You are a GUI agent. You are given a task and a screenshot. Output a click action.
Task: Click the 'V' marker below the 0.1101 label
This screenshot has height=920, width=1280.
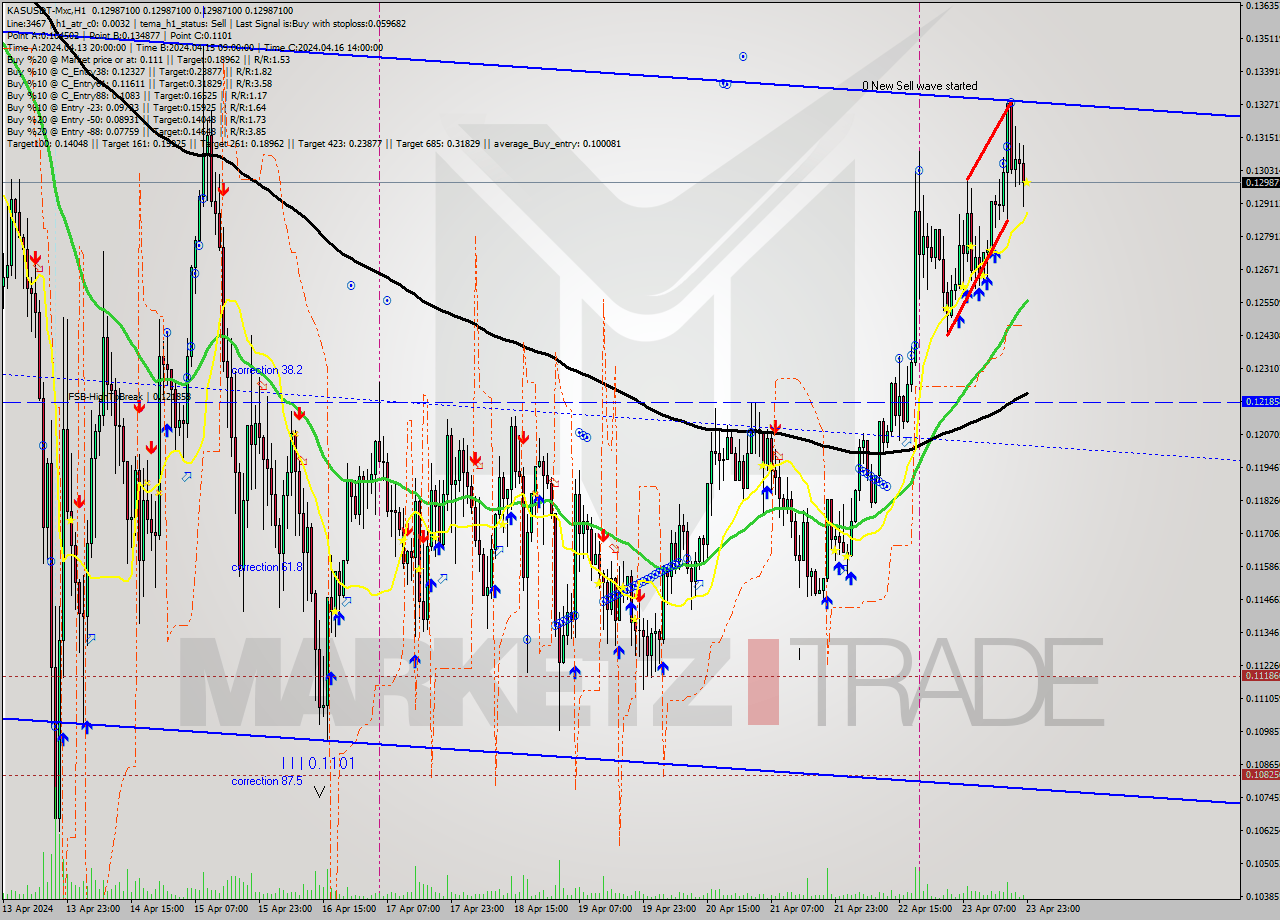point(319,791)
